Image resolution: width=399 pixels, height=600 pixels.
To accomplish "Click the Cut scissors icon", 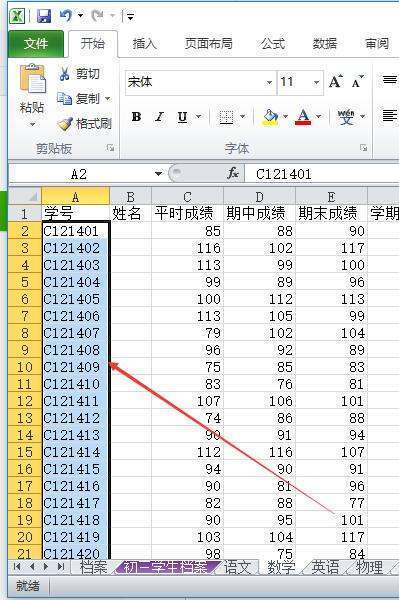I will coord(64,73).
